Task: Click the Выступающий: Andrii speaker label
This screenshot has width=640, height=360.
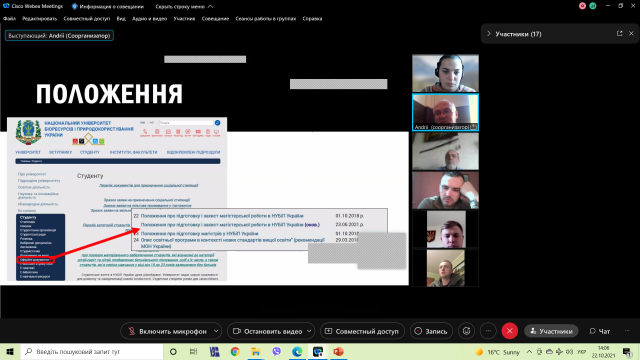Action: coord(59,36)
